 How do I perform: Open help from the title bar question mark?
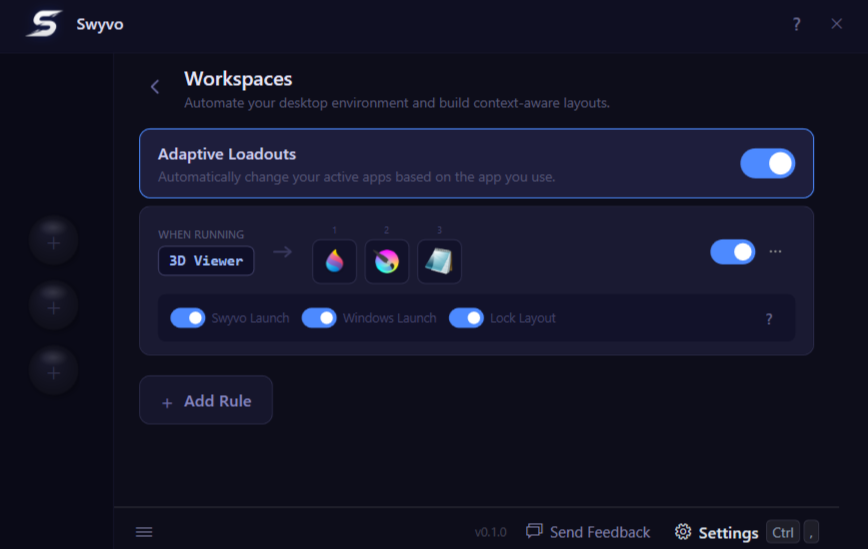click(x=796, y=24)
